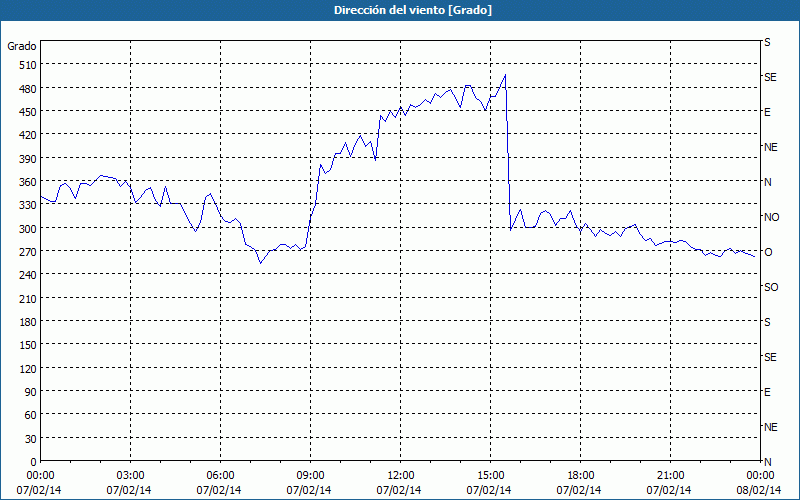The height and width of the screenshot is (500, 800).
Task: Click the y-axis value "300"
Action: [28, 229]
